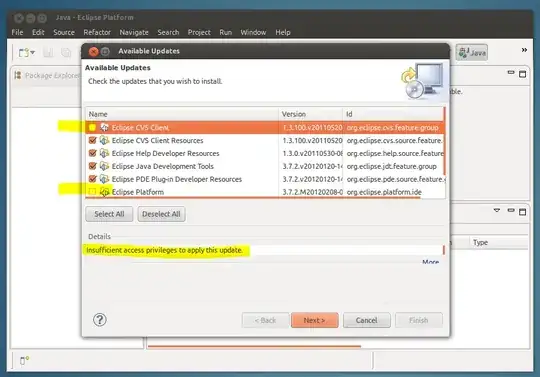Click the Eclipse CVS Client feature icon
The width and height of the screenshot is (540, 377).
click(104, 127)
